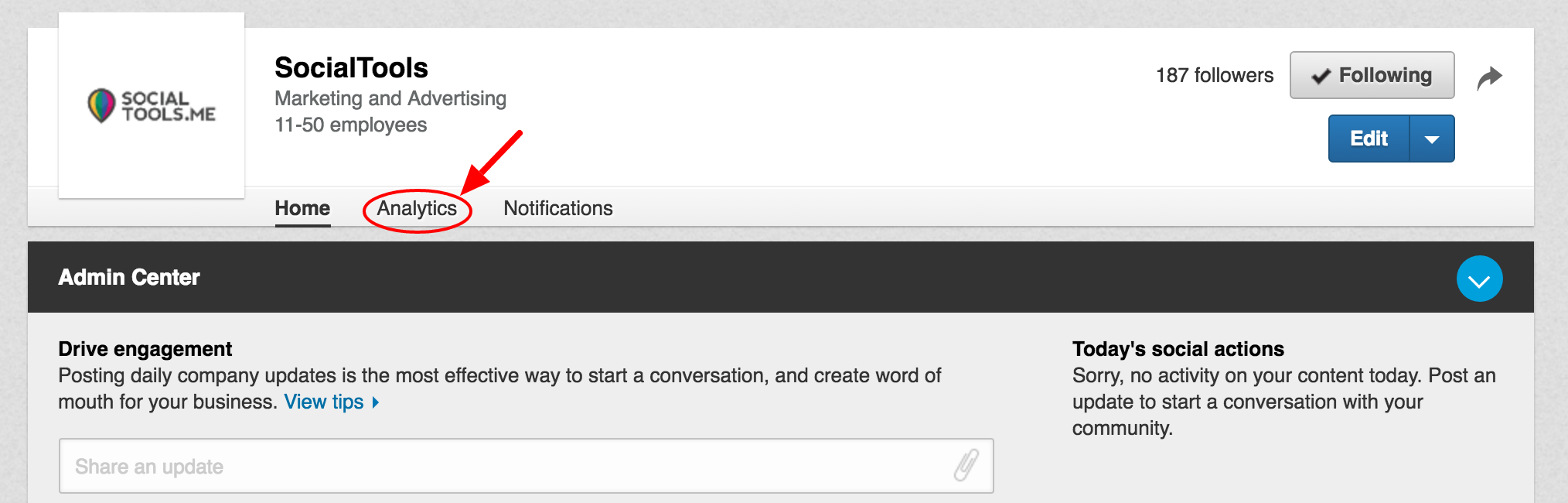
Task: Click the SocialTools.me company logo
Action: pos(152,105)
